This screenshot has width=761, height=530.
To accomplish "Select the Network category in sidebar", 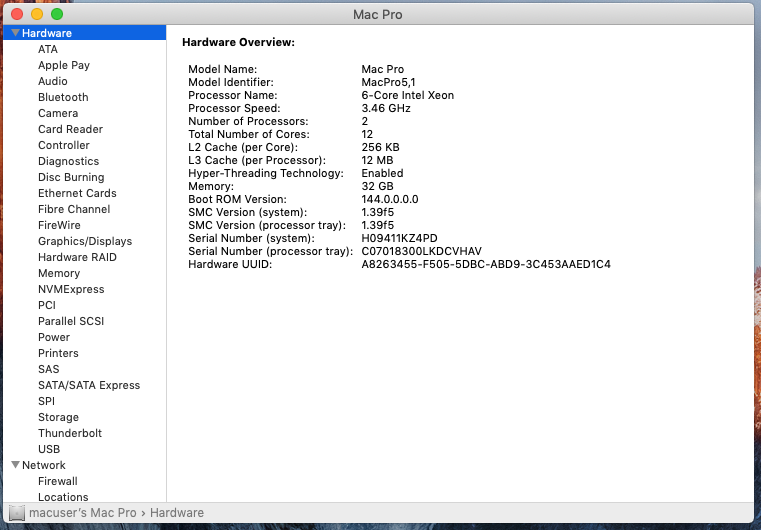I will click(44, 465).
